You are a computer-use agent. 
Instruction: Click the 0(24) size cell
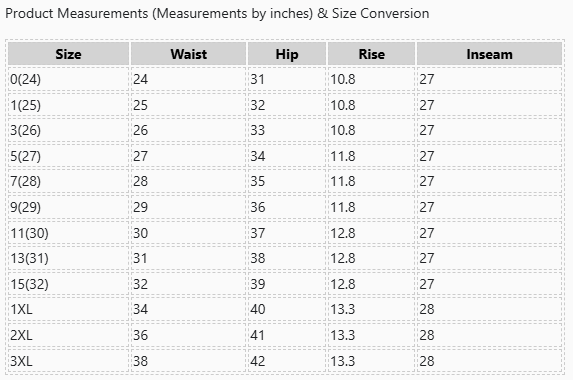click(69, 79)
